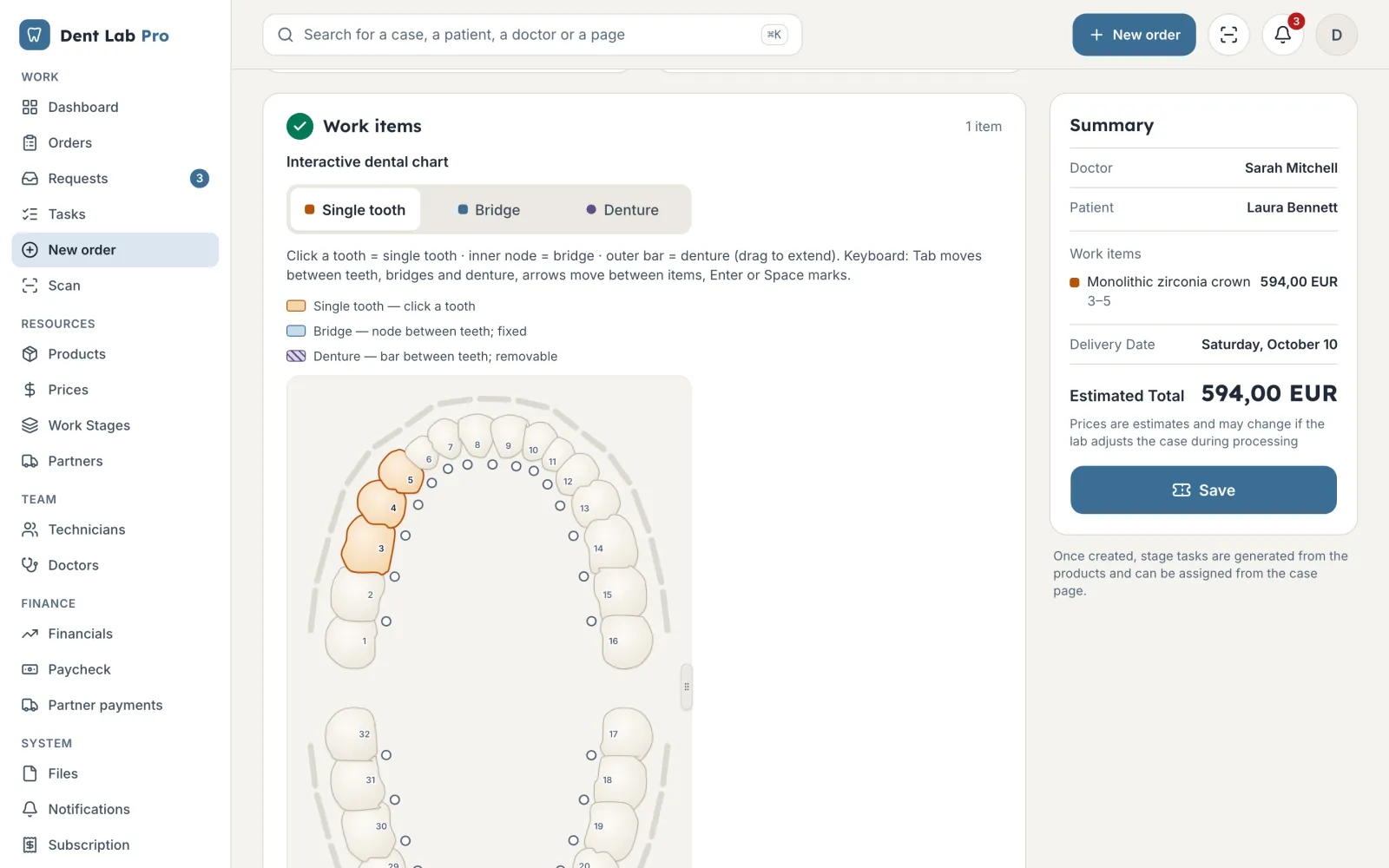Viewport: 1389px width, 868px height.
Task: Click the Single tooth orange legend swatch
Action: point(296,306)
